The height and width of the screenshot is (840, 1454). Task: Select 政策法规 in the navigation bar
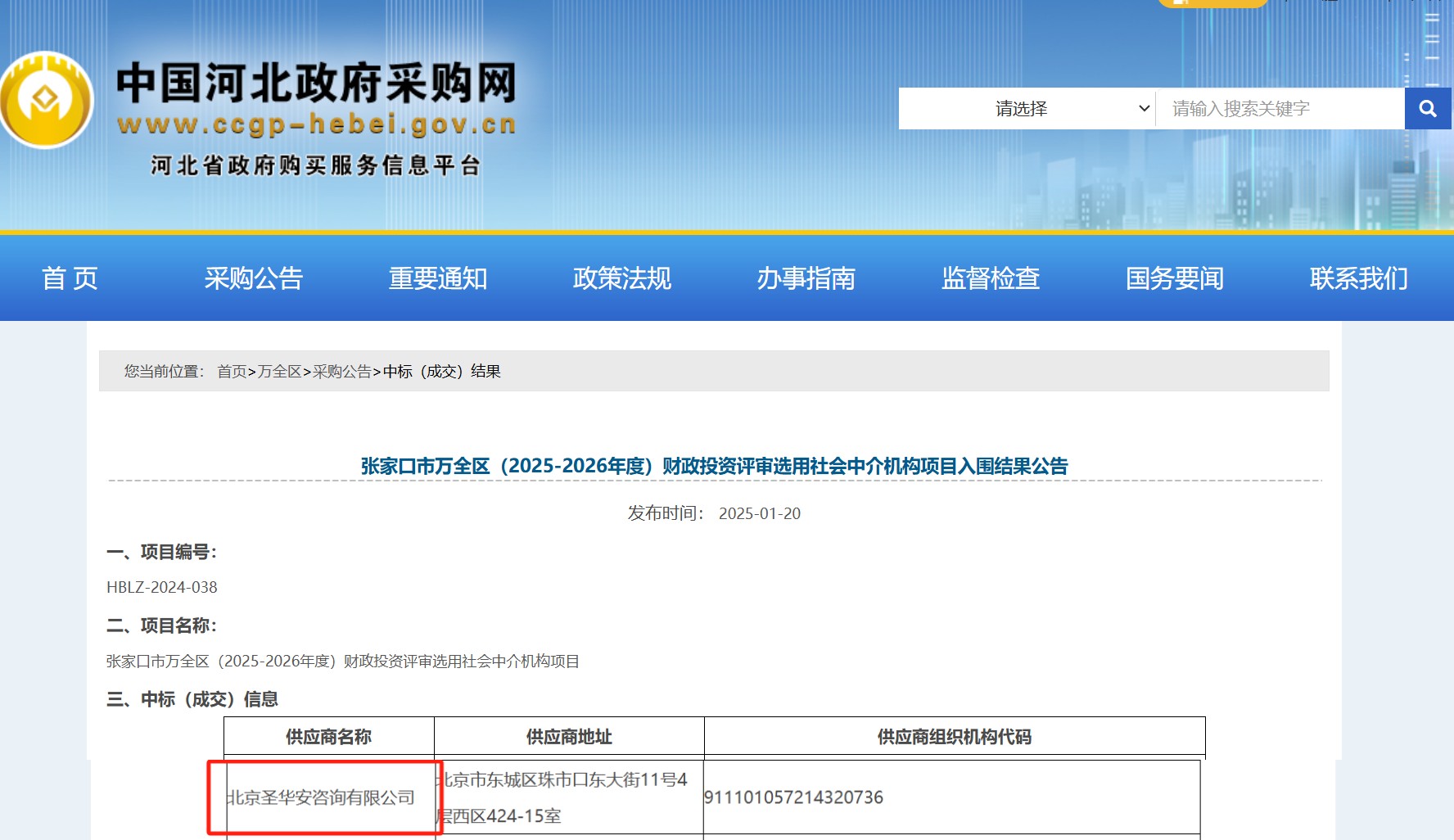(622, 278)
